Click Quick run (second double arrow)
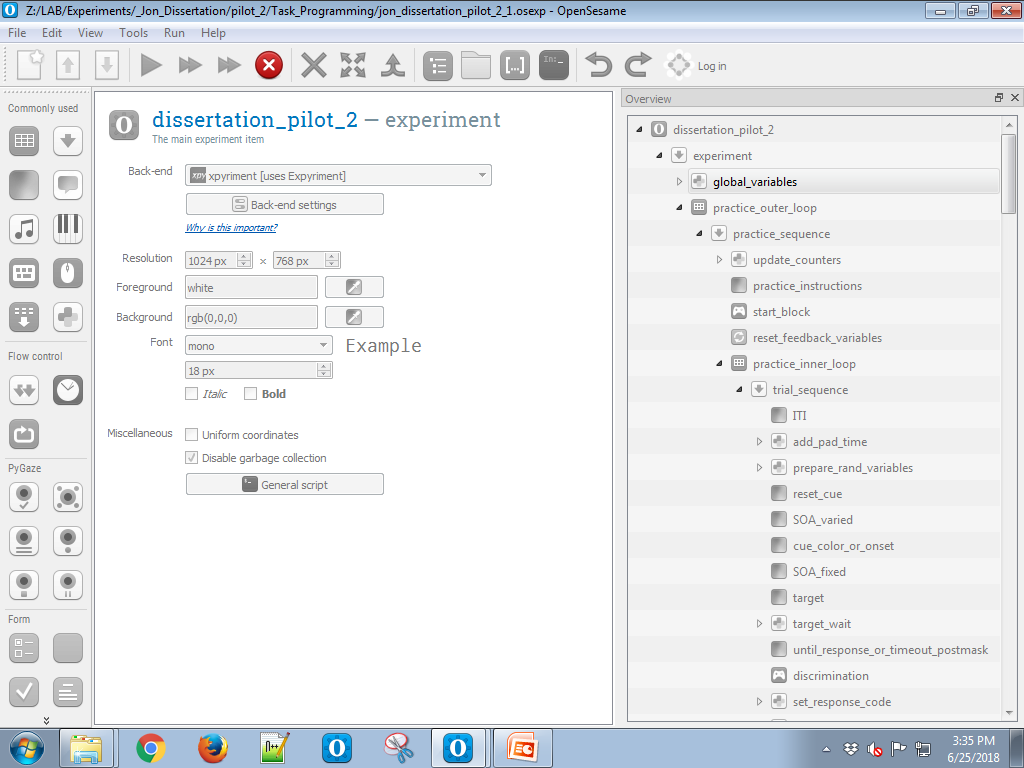 229,65
